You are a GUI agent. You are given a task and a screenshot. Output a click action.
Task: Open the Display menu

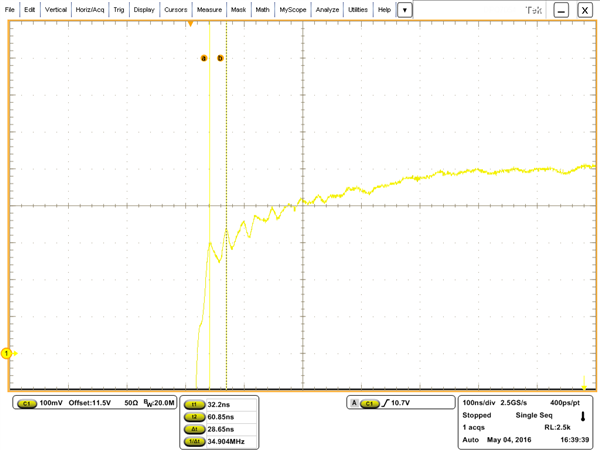144,10
